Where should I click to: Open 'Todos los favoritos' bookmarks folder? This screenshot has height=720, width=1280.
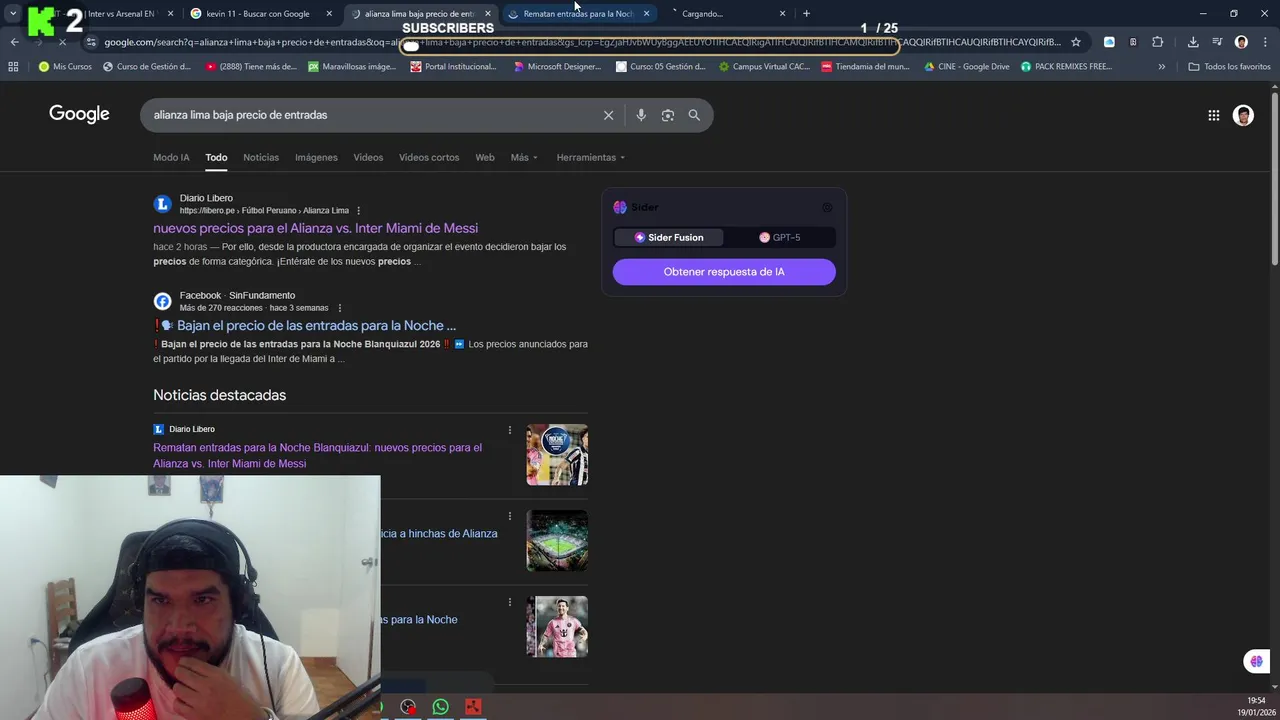click(x=1229, y=67)
